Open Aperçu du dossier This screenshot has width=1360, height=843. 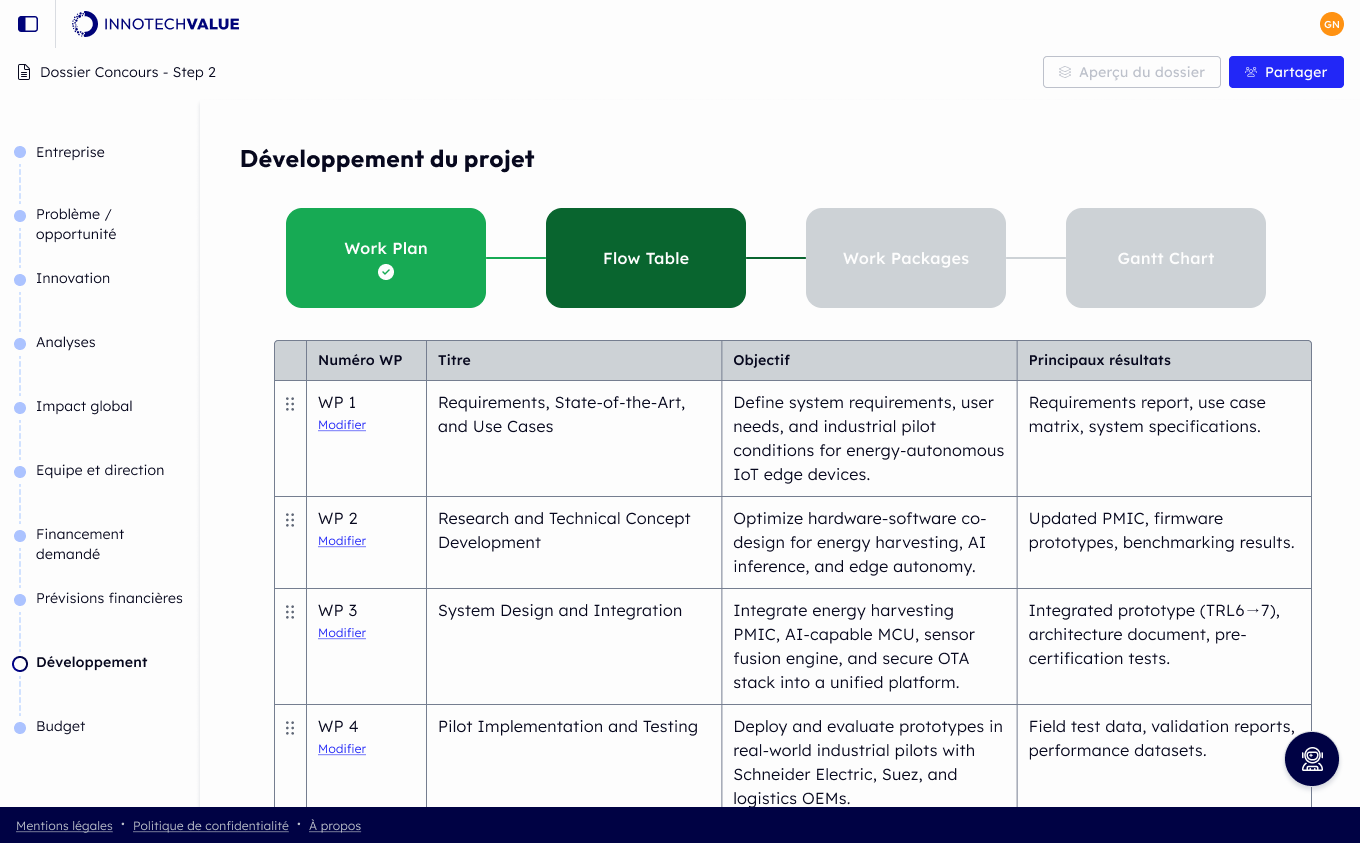tap(1131, 71)
